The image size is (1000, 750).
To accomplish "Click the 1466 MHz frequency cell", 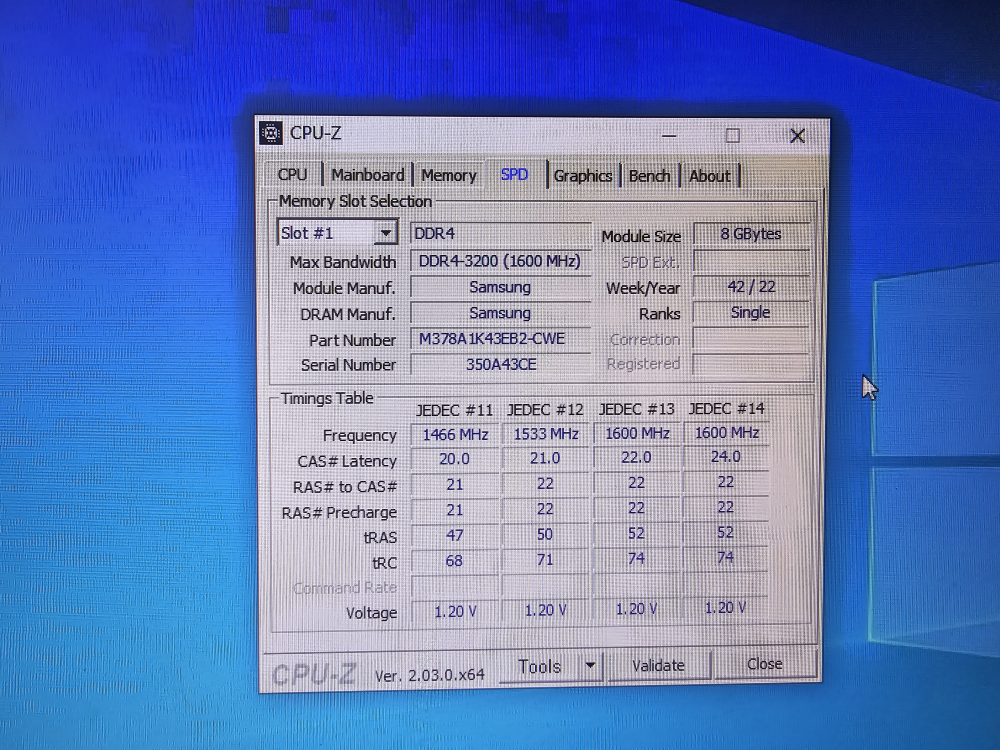I will (455, 434).
